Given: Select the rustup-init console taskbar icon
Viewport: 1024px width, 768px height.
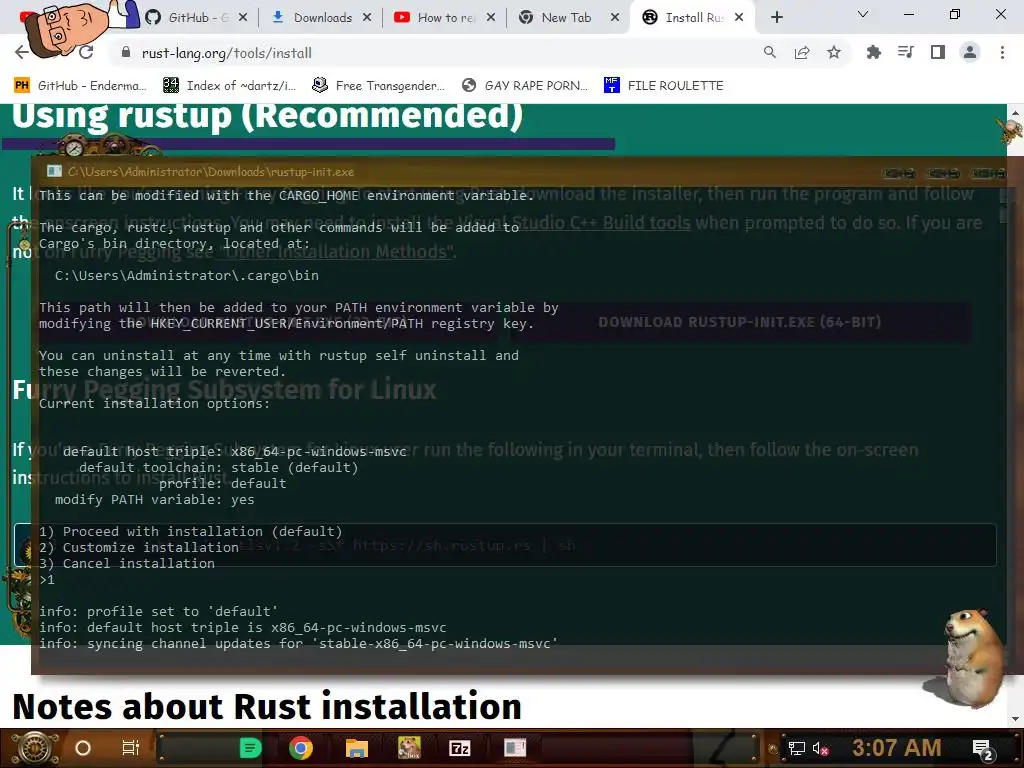Looking at the screenshot, I should point(515,748).
